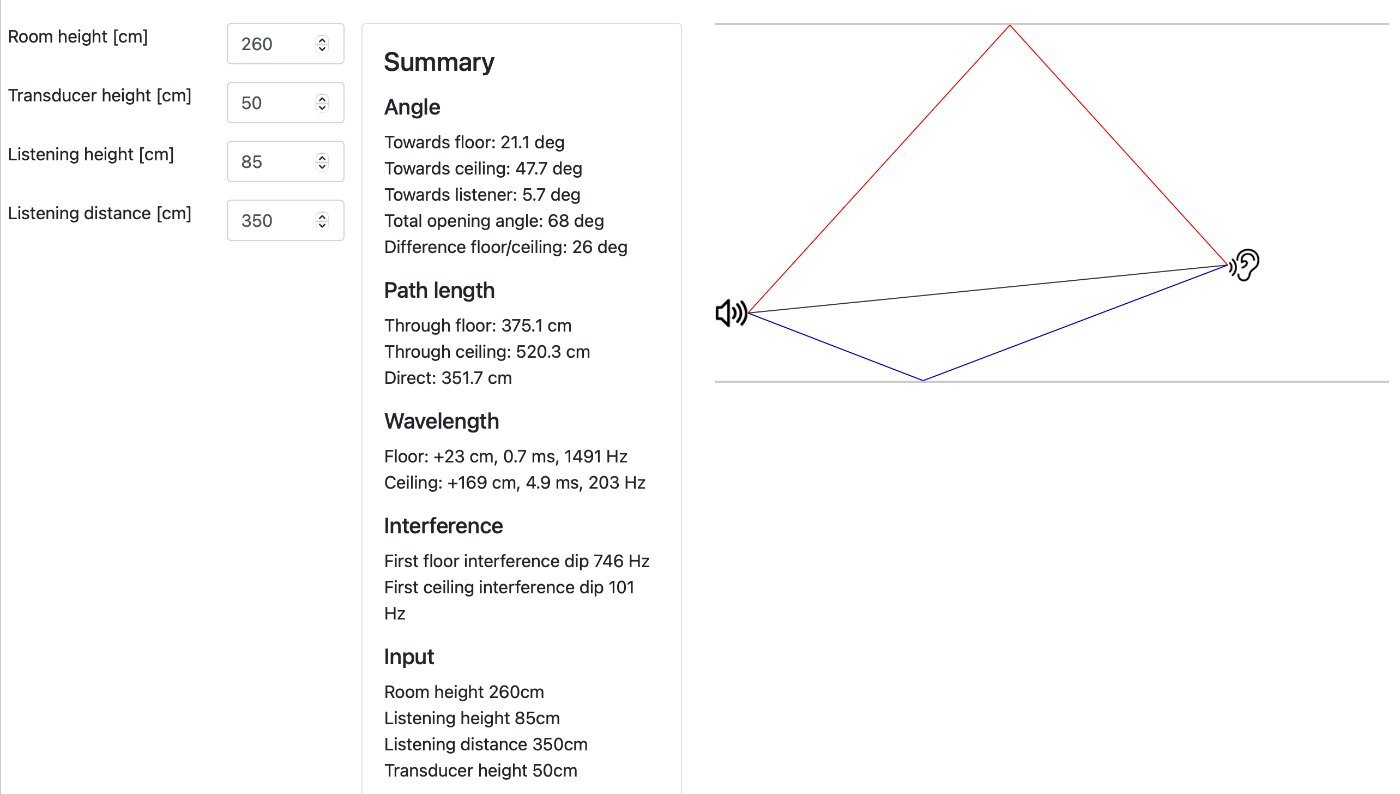Click the Summary heading
Viewport: 1400px width, 794px height.
pos(439,62)
